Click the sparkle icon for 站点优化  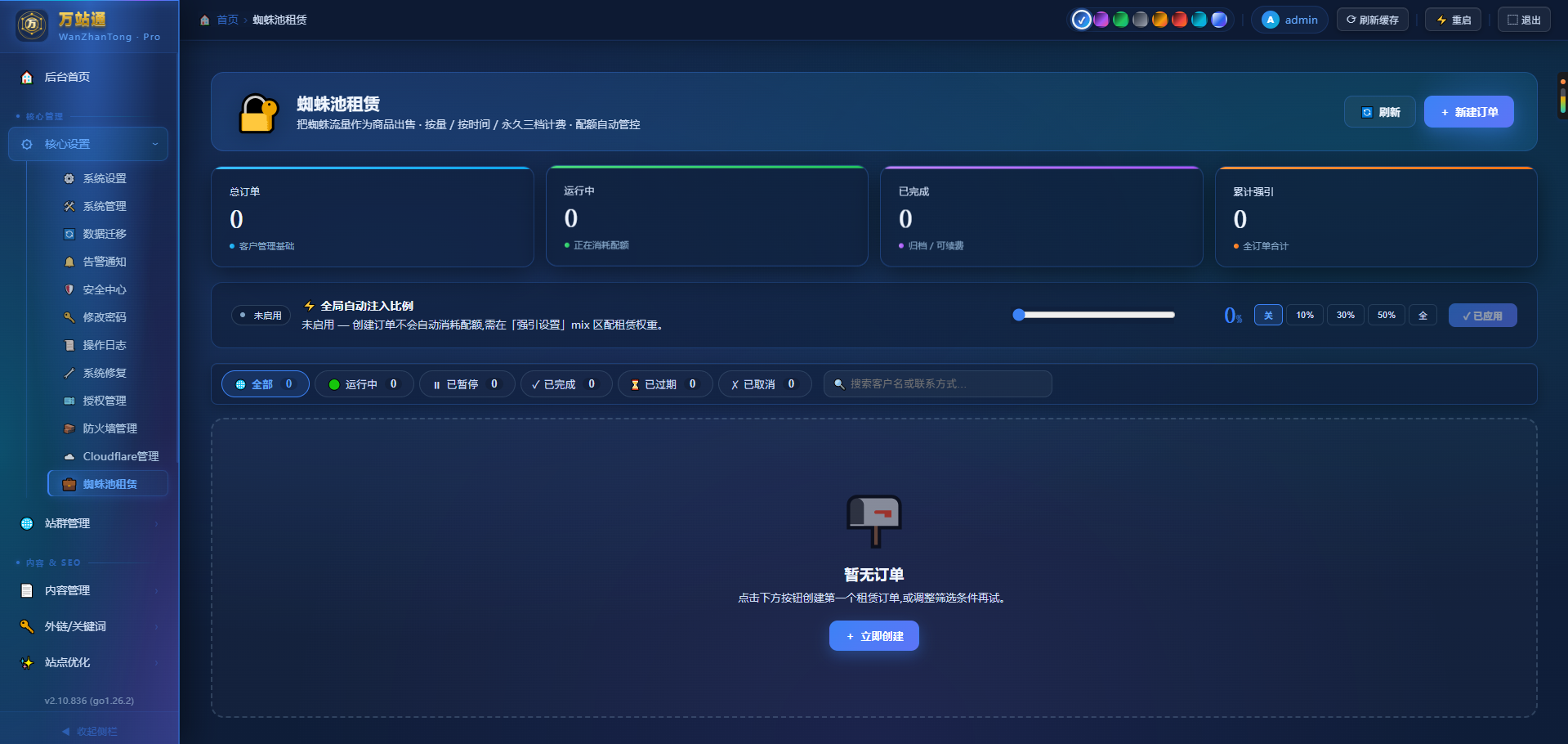(27, 662)
